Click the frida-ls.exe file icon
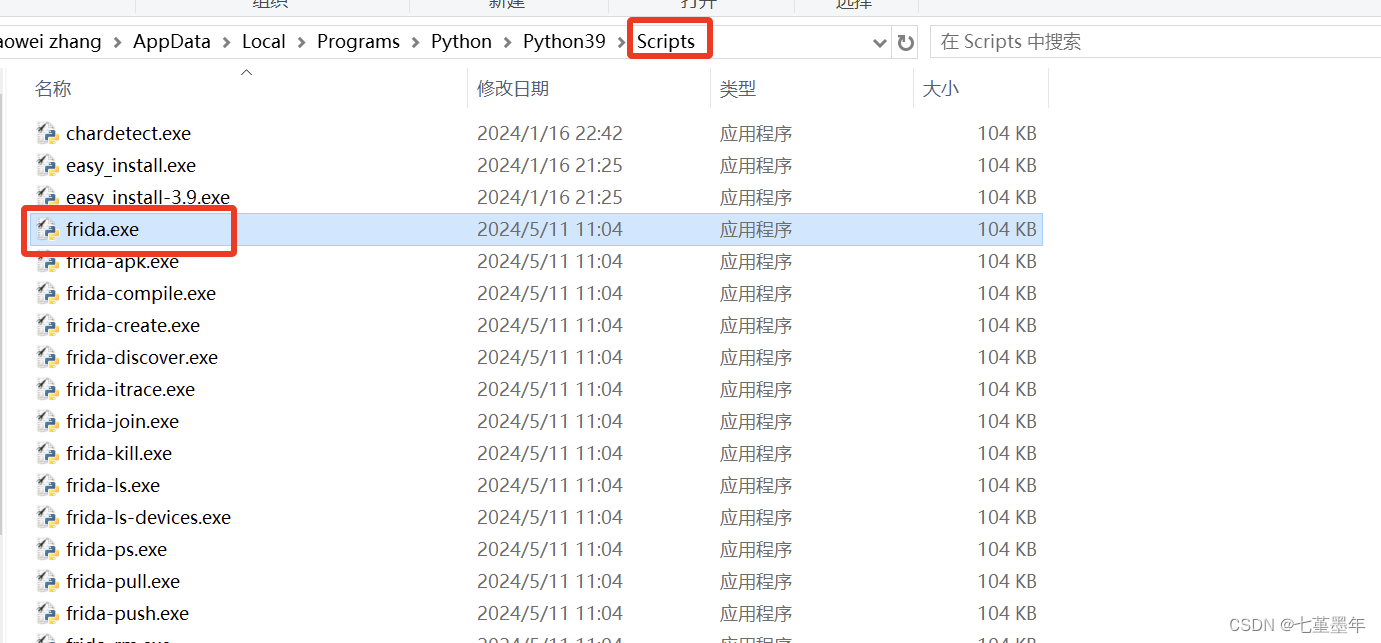 47,485
